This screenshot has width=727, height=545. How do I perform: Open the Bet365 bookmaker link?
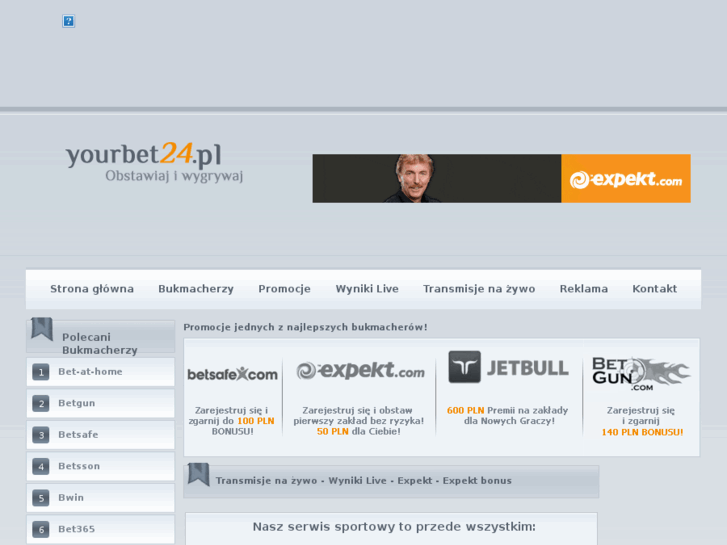[x=77, y=529]
